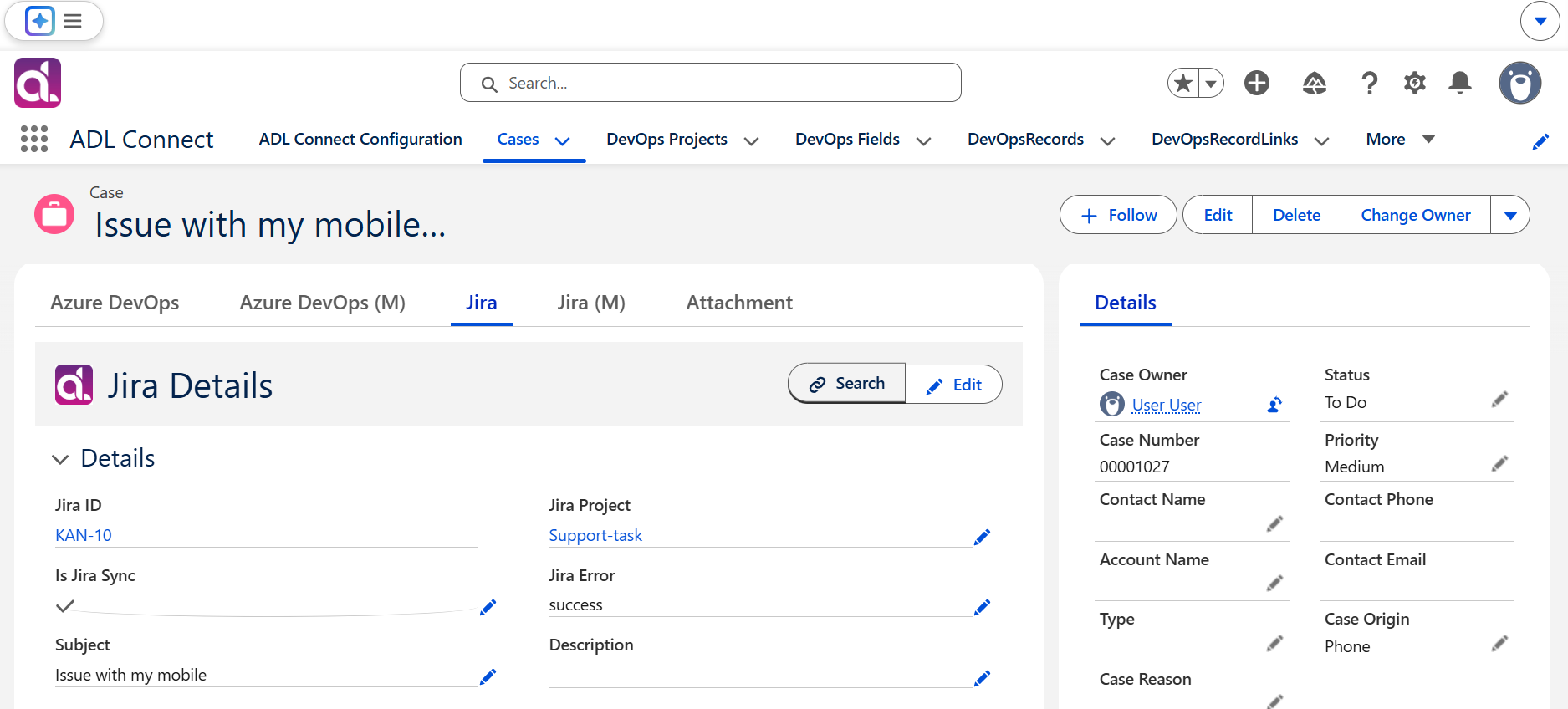The height and width of the screenshot is (709, 1568).
Task: Expand the Cases tab dropdown chevron
Action: point(563,140)
